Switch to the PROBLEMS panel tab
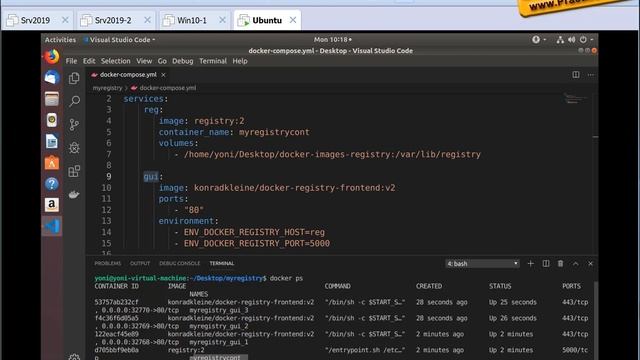Screen dimensions: 640x360 pos(108,264)
